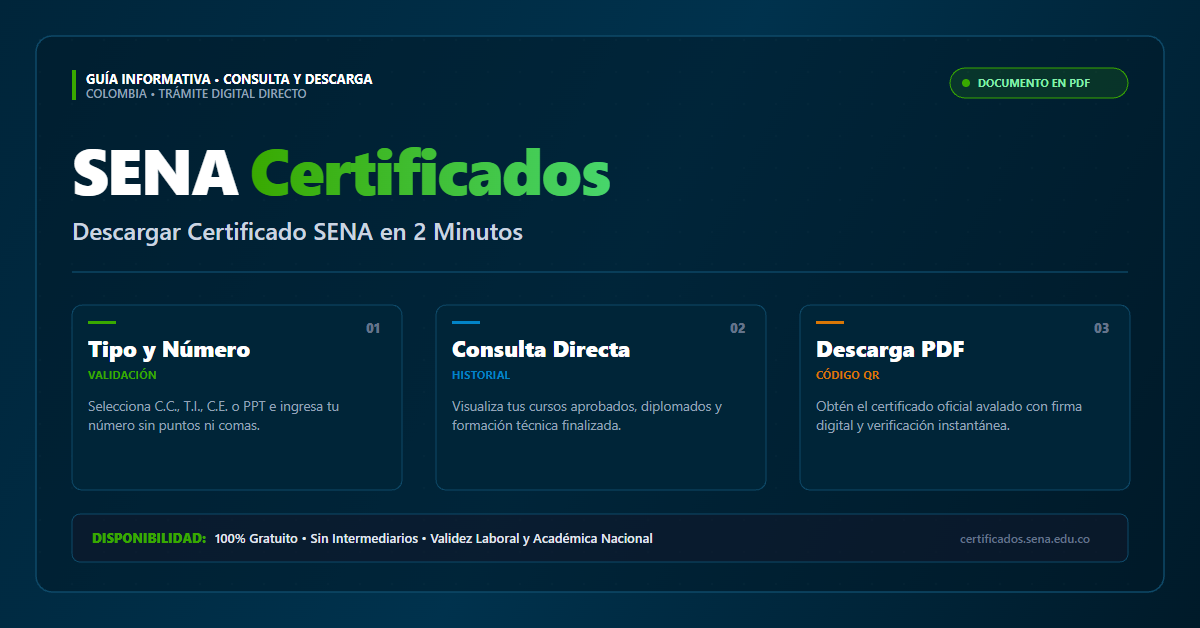Click step number 02
Screen dimensions: 1200x628
[737, 328]
